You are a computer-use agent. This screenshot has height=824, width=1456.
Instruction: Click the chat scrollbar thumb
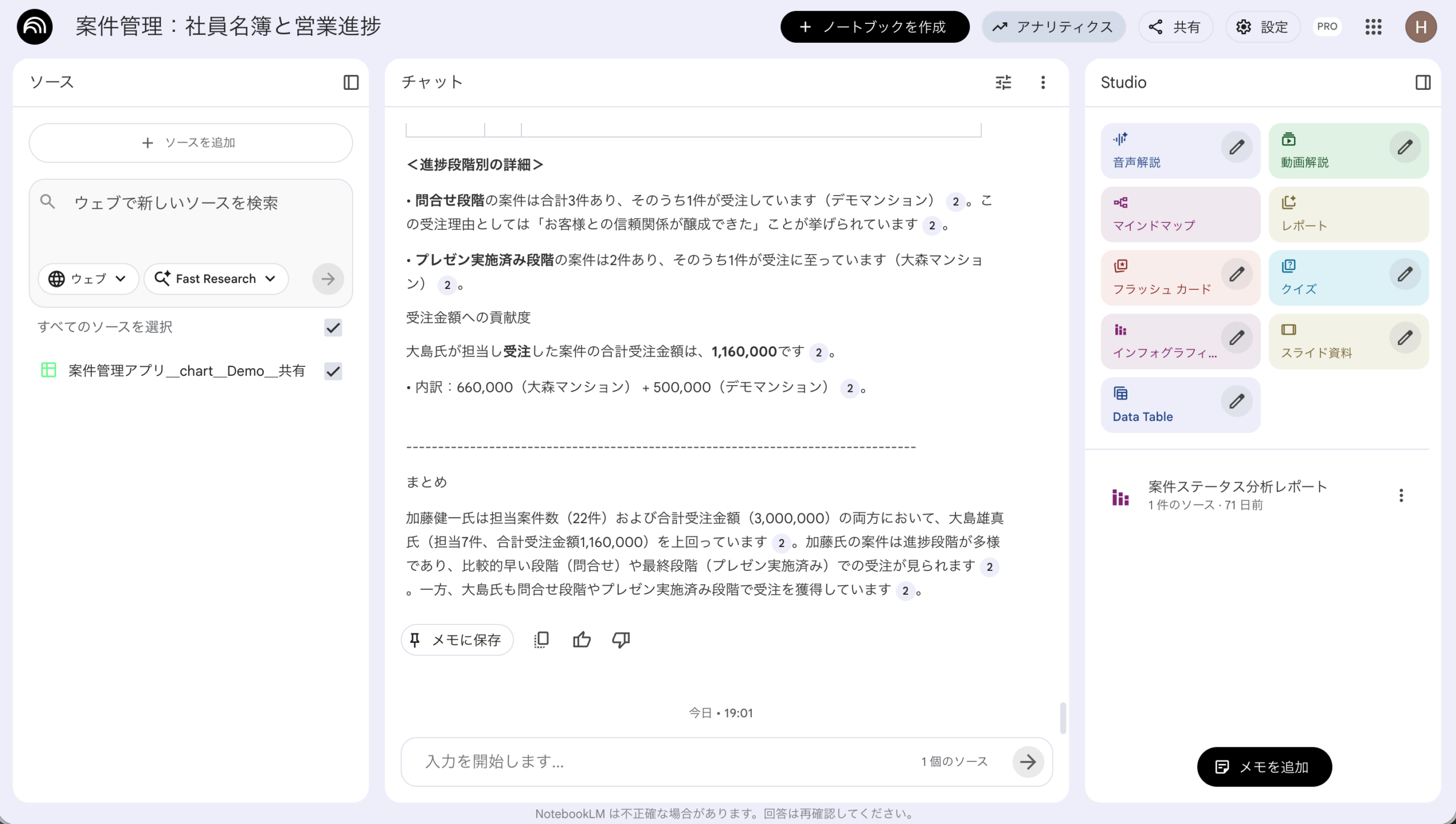point(1062,718)
